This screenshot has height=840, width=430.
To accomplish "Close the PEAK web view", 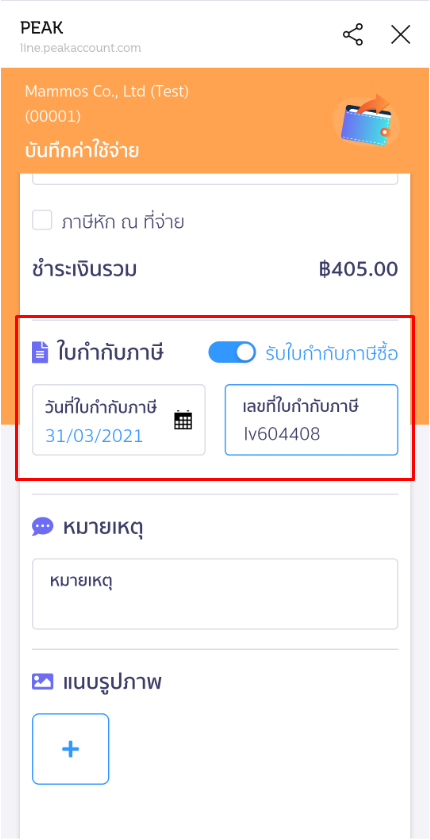I will tap(400, 34).
